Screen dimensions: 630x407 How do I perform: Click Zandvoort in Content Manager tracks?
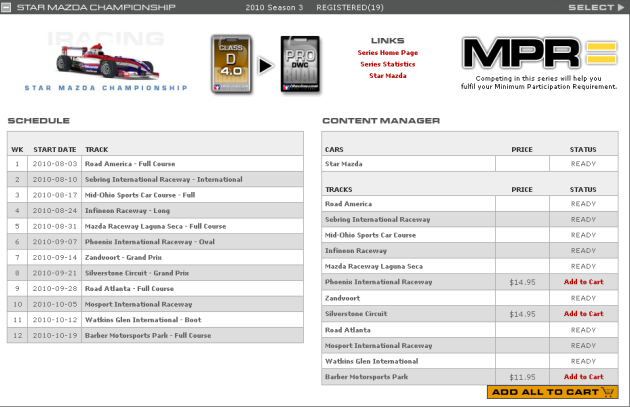point(342,298)
